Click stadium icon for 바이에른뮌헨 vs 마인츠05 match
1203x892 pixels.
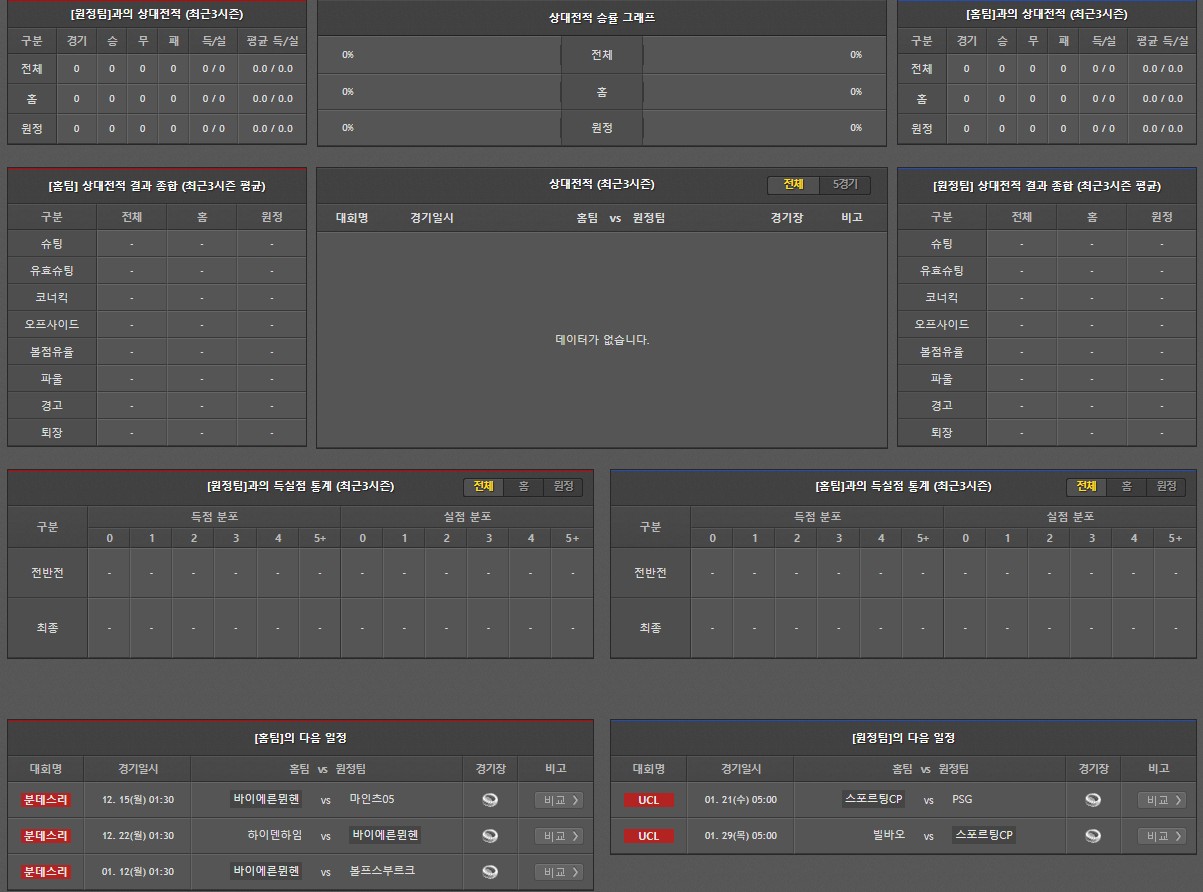pos(489,800)
